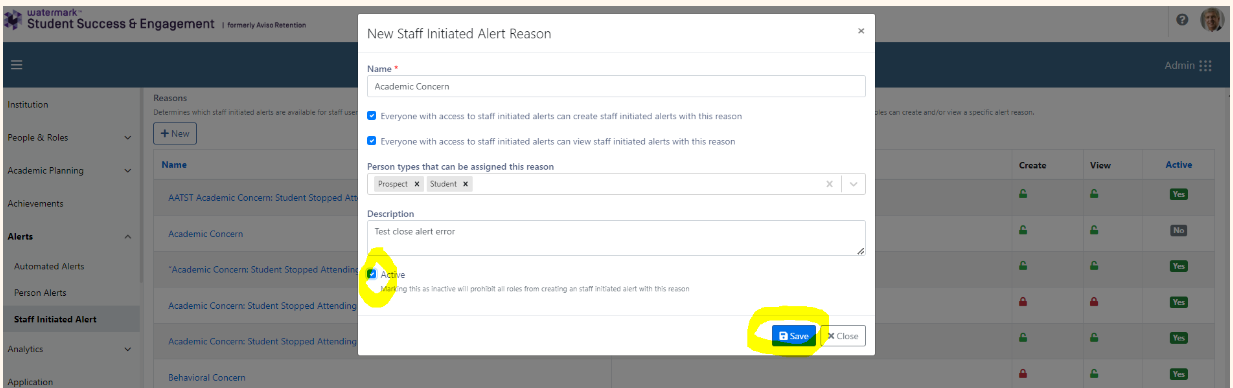Open the plain Academic Concern reason link
The height and width of the screenshot is (388, 1233).
pyautogui.click(x=205, y=234)
